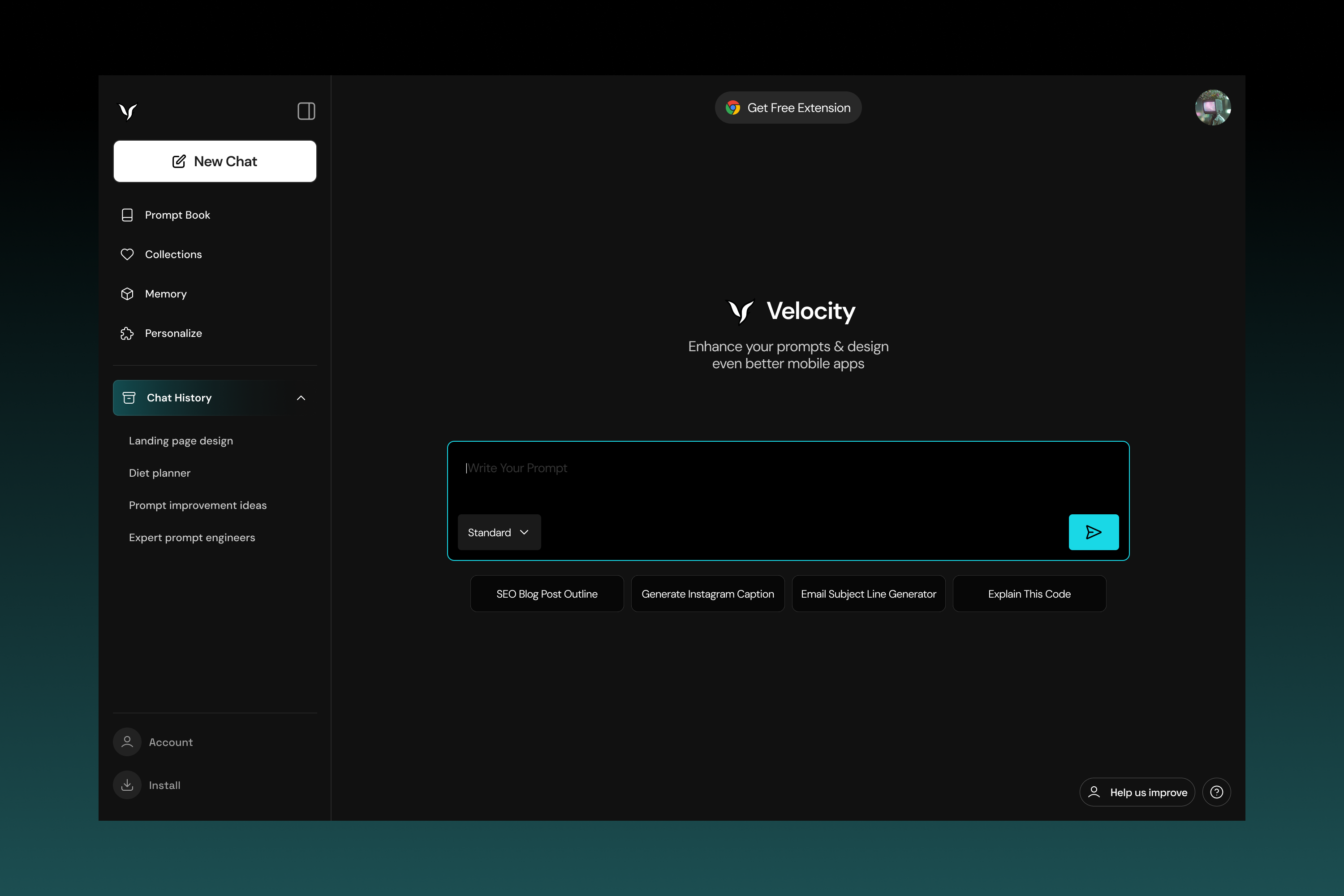Collapse the Chat History section
The image size is (1344, 896).
coord(301,398)
